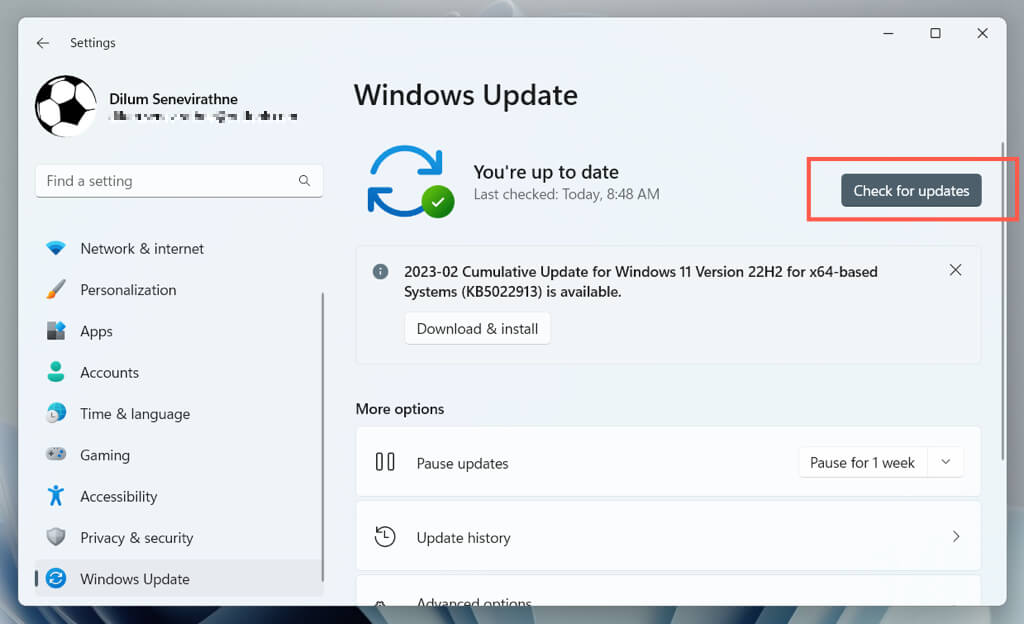Go to Accounts settings

click(x=110, y=373)
